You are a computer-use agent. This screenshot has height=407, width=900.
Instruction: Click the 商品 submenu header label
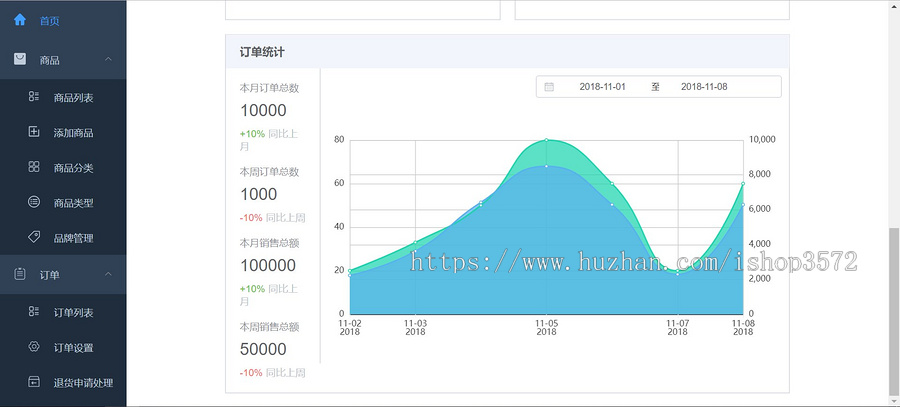click(x=49, y=60)
